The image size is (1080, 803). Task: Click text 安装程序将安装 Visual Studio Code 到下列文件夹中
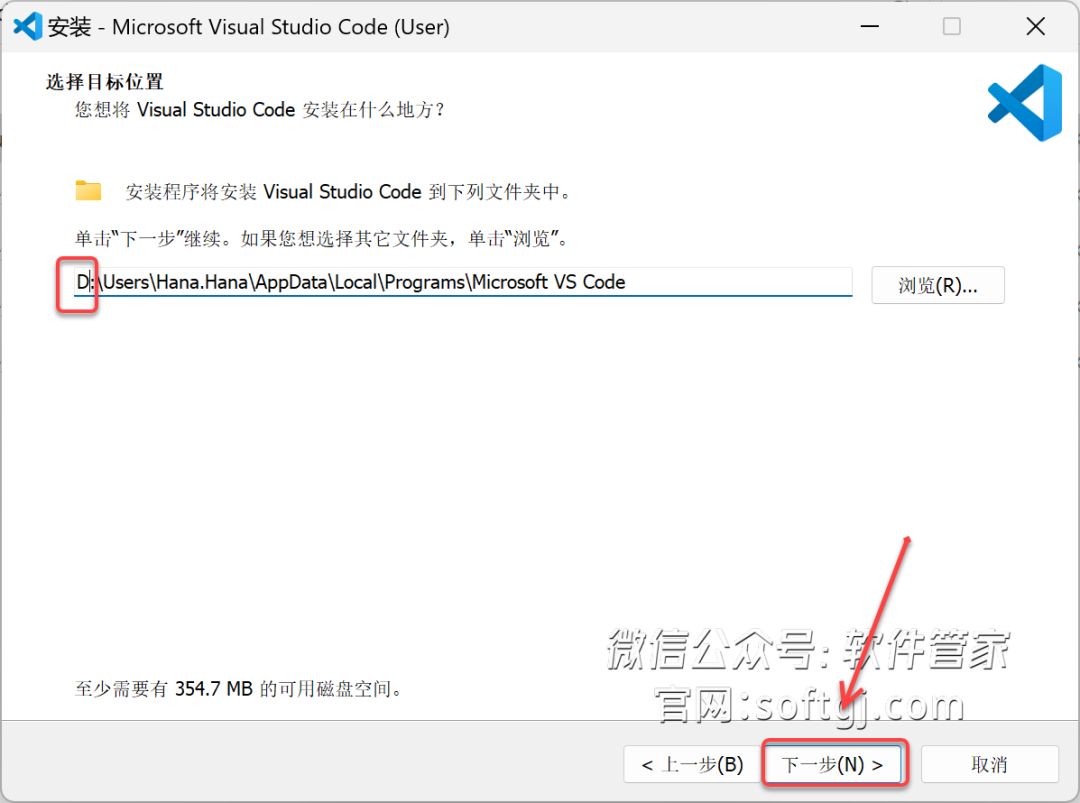tap(349, 191)
